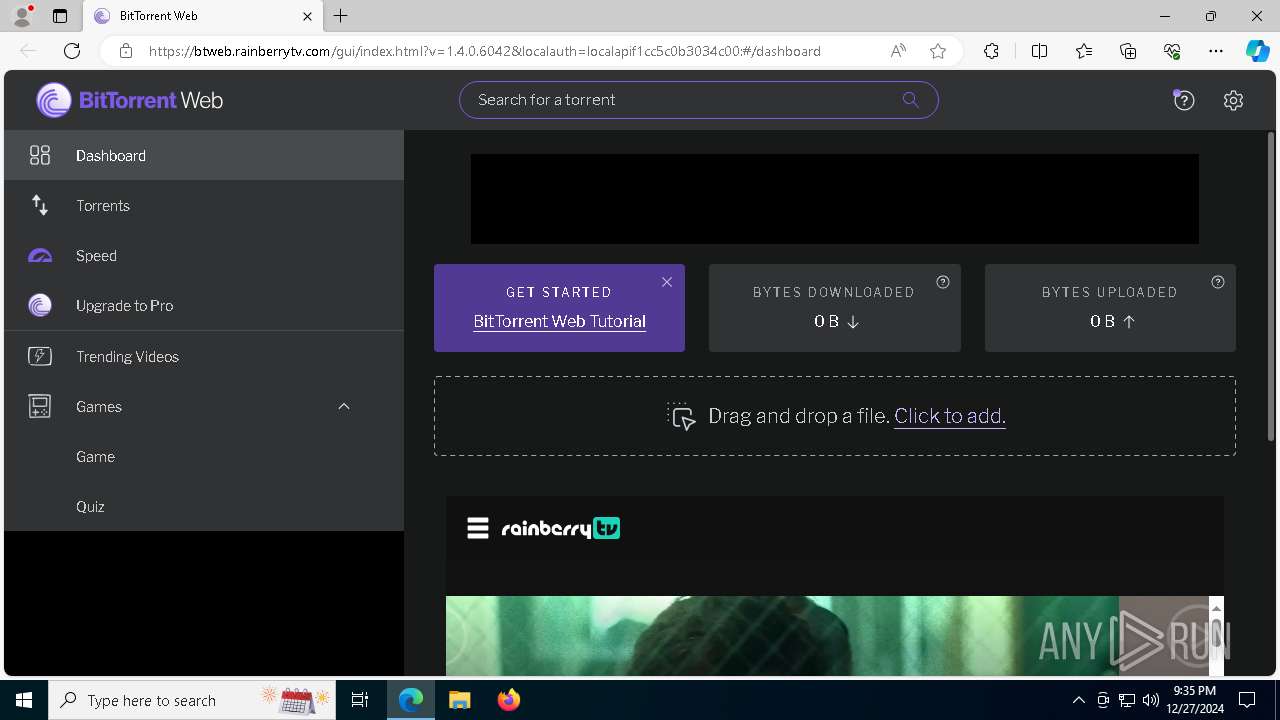This screenshot has width=1280, height=720.
Task: Open Trending Videos menu item
Action: click(204, 356)
